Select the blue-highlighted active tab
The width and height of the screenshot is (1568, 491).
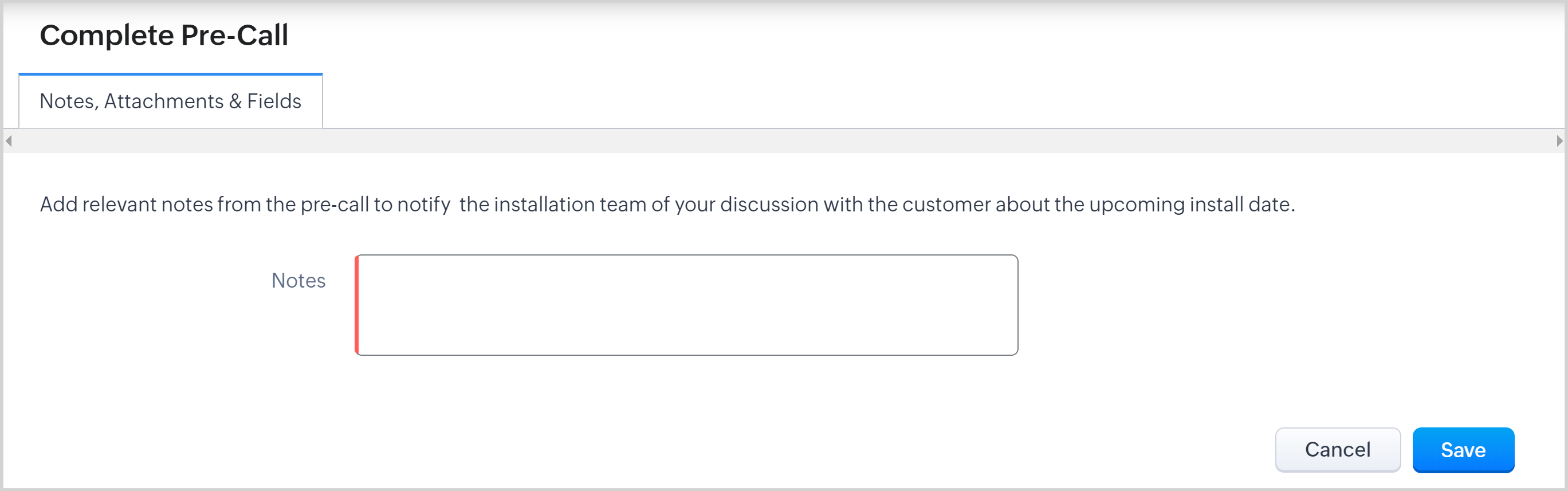point(171,101)
